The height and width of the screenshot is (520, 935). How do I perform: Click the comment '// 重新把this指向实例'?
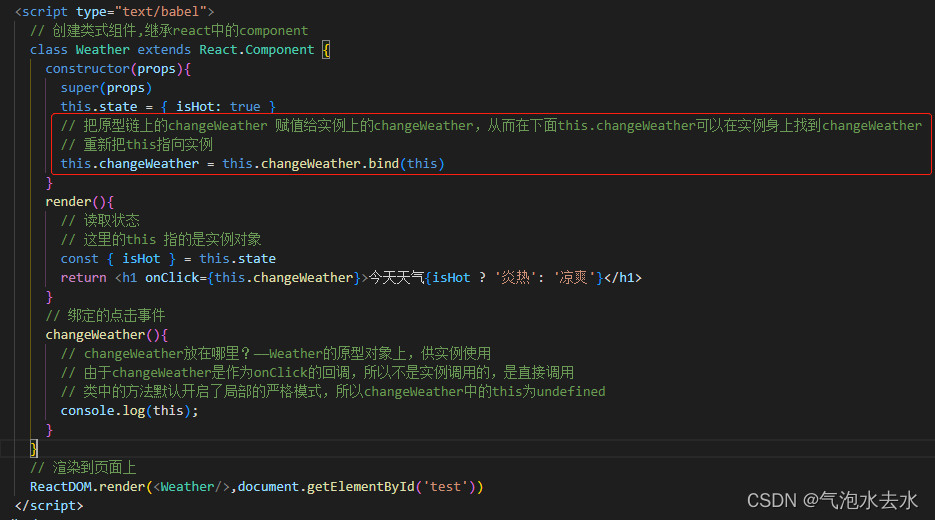137,144
